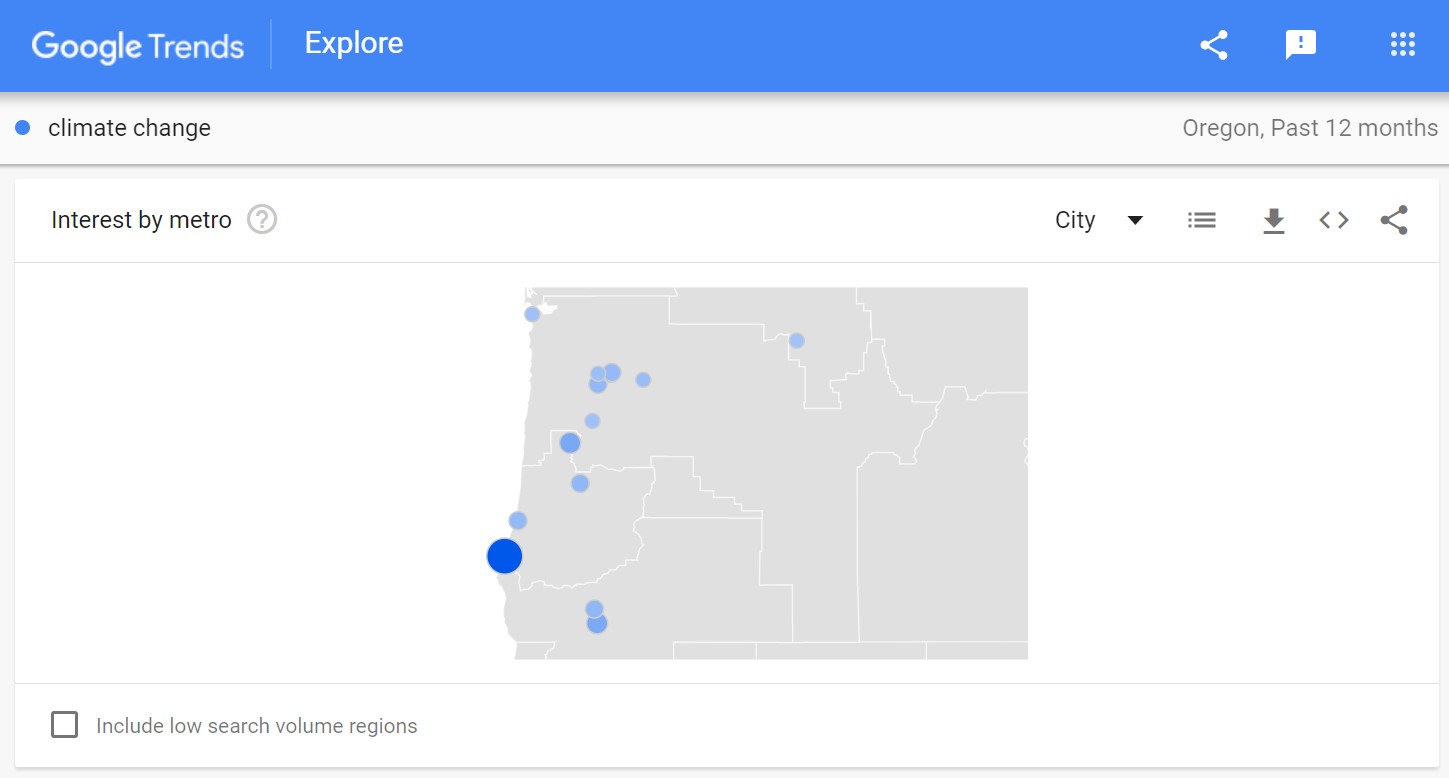Open the share options for the trends report
This screenshot has width=1449, height=778.
1213,44
